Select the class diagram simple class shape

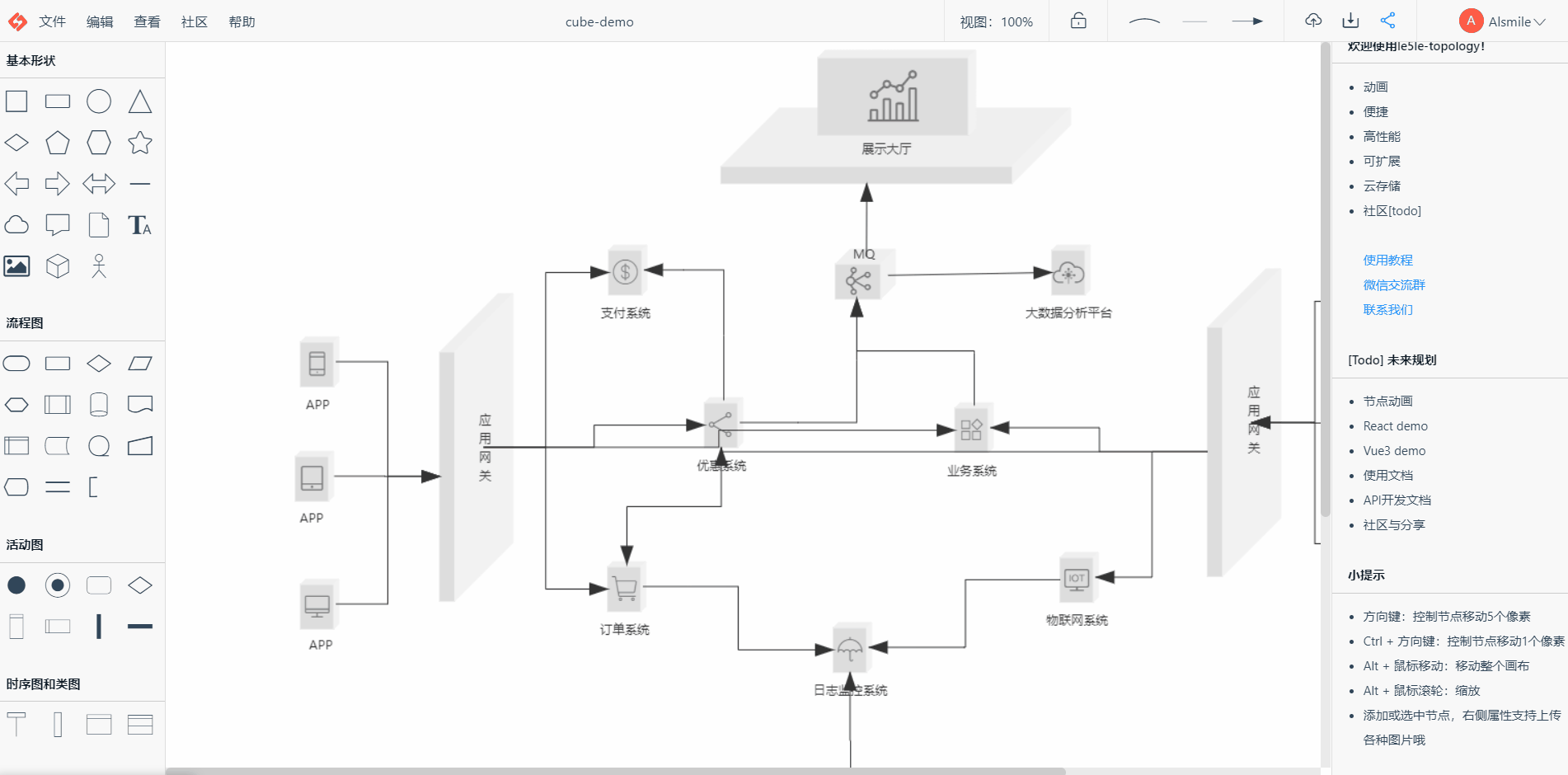pyautogui.click(x=99, y=725)
